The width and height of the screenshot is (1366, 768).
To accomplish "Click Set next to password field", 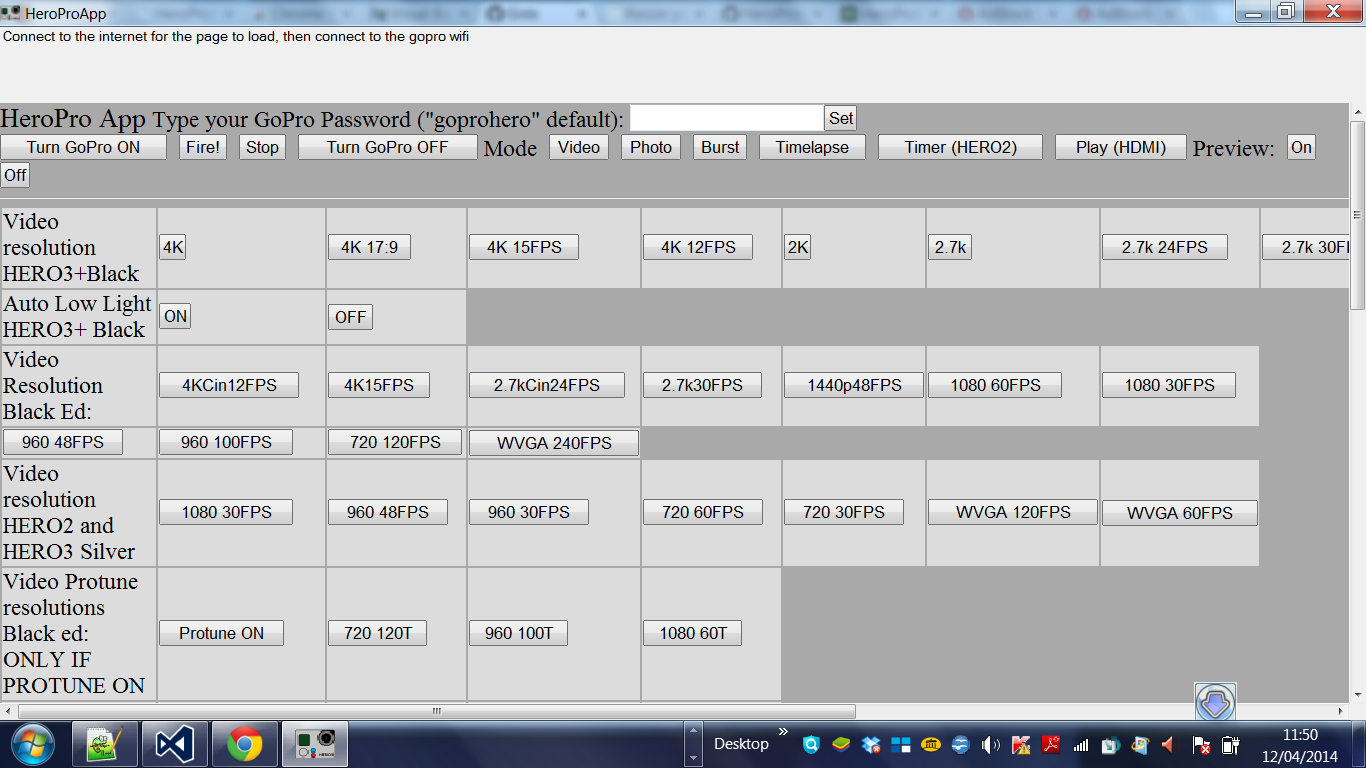I will point(841,118).
